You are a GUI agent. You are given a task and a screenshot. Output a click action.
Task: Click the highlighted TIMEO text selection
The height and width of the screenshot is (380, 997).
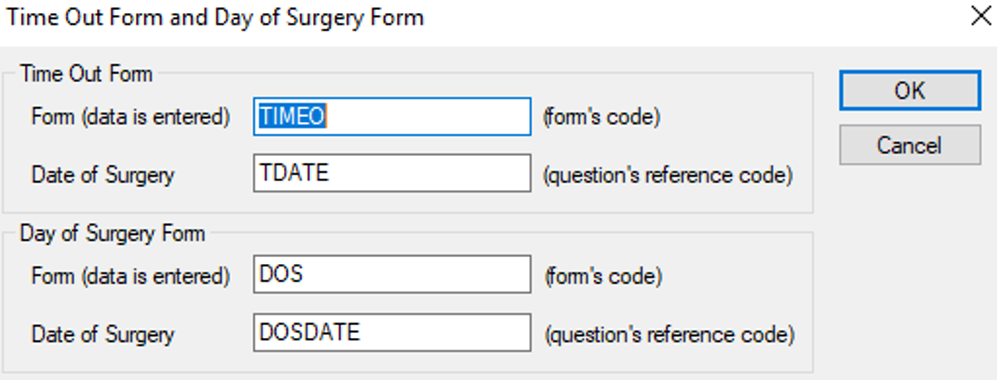tap(292, 116)
